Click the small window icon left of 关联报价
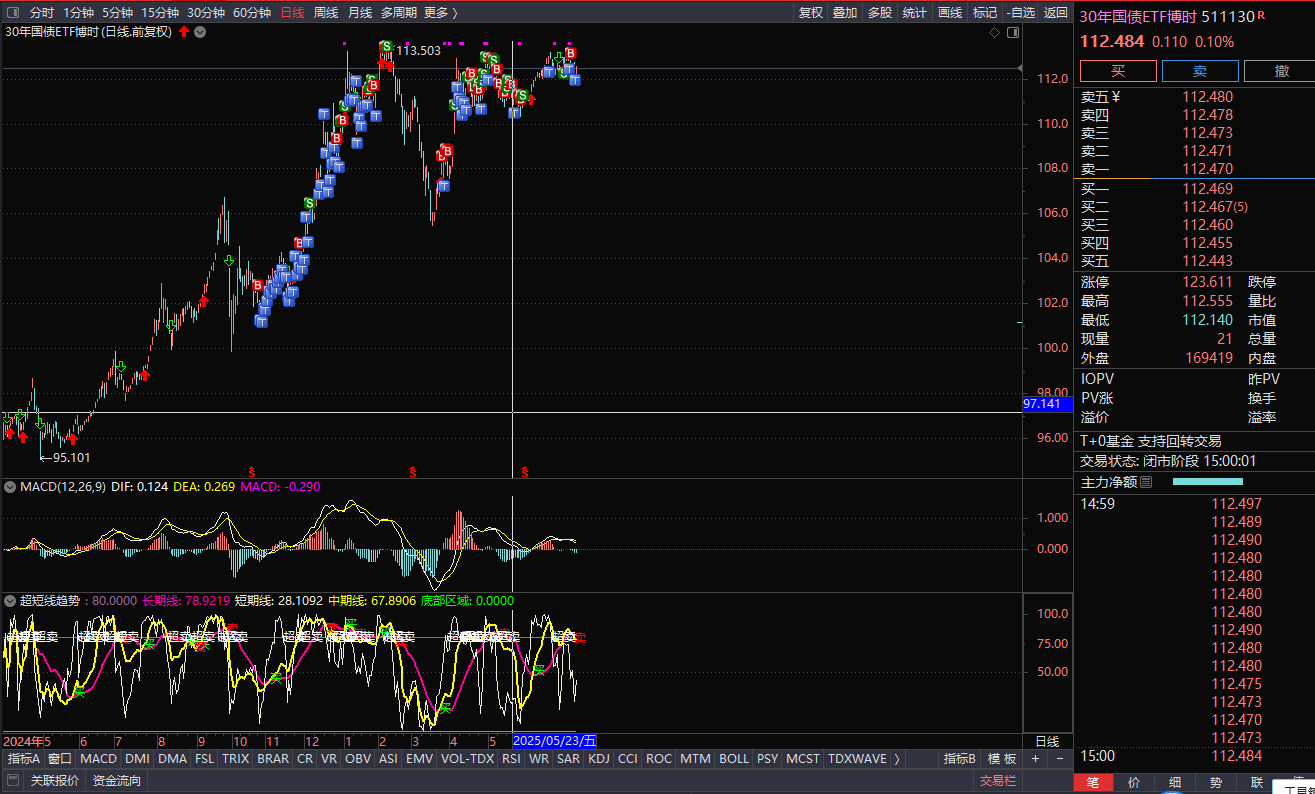This screenshot has width=1315, height=794. pos(13,780)
